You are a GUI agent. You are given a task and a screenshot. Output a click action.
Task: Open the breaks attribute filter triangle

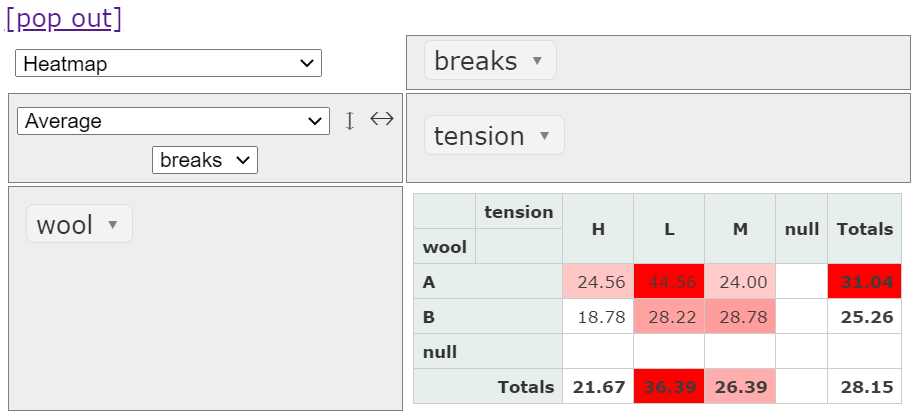tap(537, 61)
